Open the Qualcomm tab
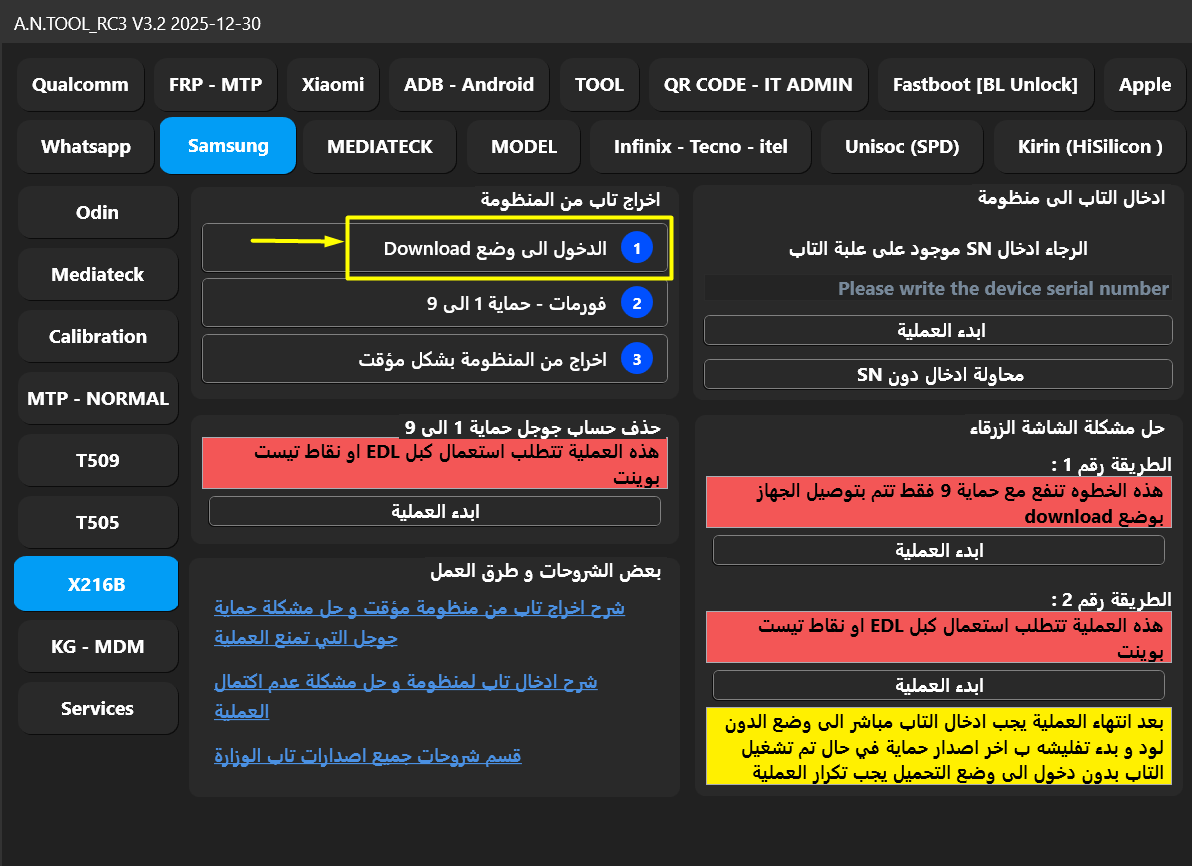This screenshot has width=1192, height=866. (80, 84)
